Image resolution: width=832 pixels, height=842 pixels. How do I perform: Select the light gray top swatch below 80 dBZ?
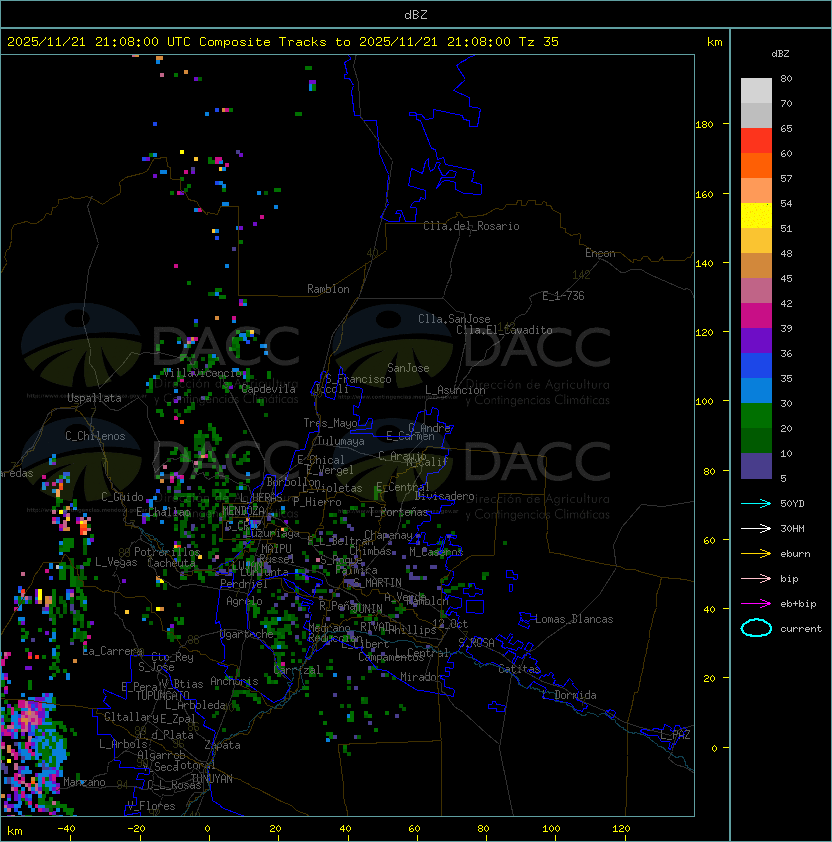756,90
